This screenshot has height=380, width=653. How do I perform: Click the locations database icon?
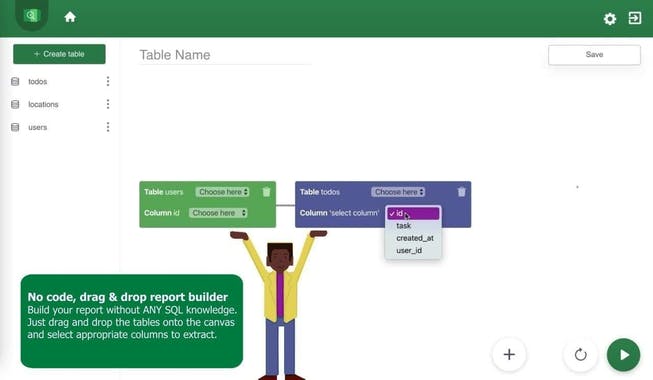click(x=15, y=104)
